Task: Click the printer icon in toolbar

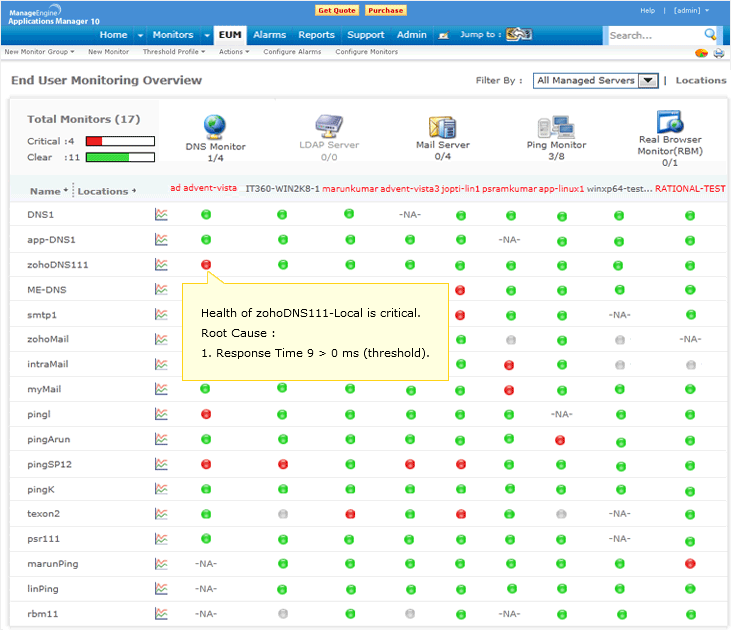Action: point(719,53)
